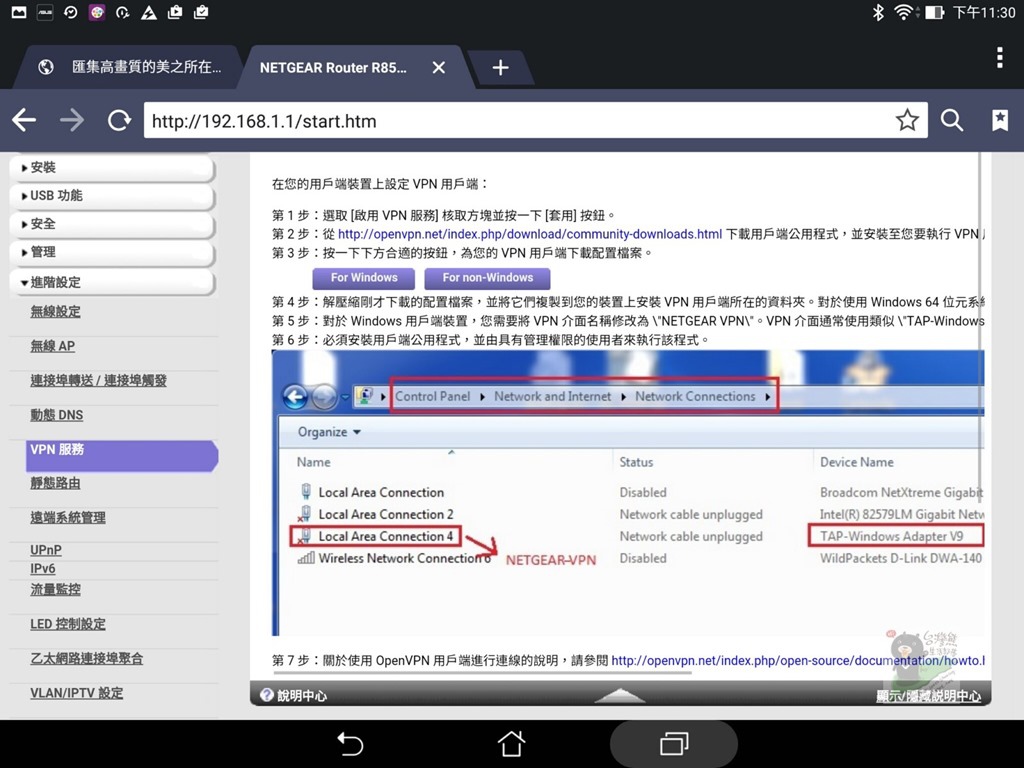Tap the gallery notification icon in status bar
The image size is (1024, 768).
19,12
